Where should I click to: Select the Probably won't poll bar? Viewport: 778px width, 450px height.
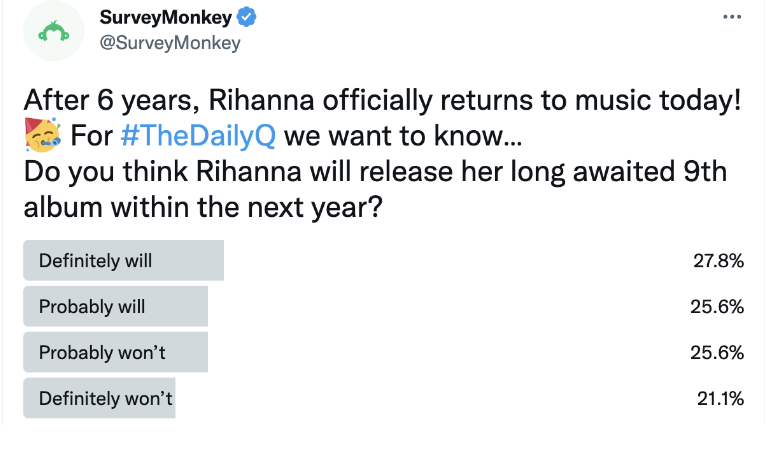pos(116,352)
